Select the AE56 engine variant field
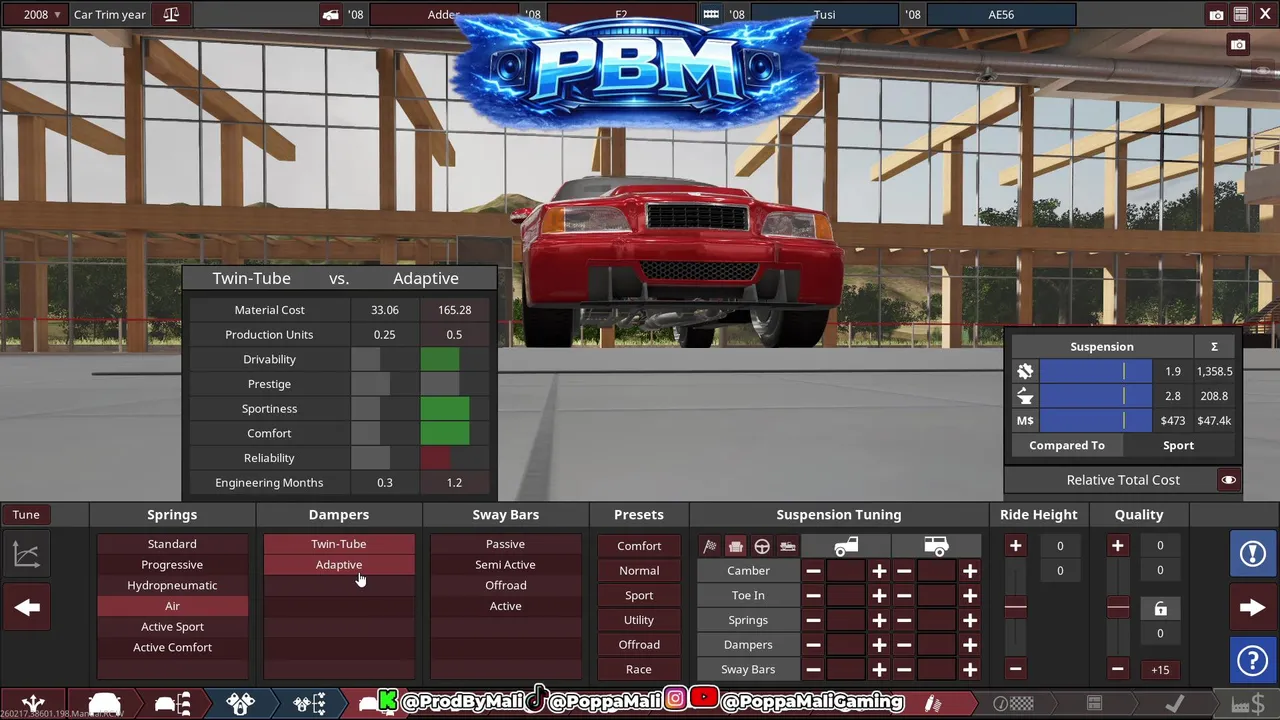This screenshot has height=720, width=1280. pyautogui.click(x=1001, y=14)
